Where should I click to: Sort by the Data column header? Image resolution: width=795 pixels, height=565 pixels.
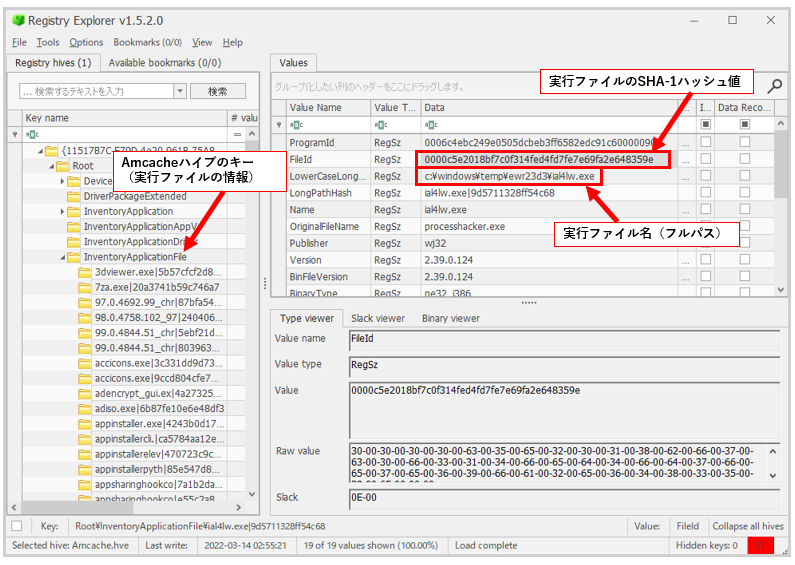(550, 108)
